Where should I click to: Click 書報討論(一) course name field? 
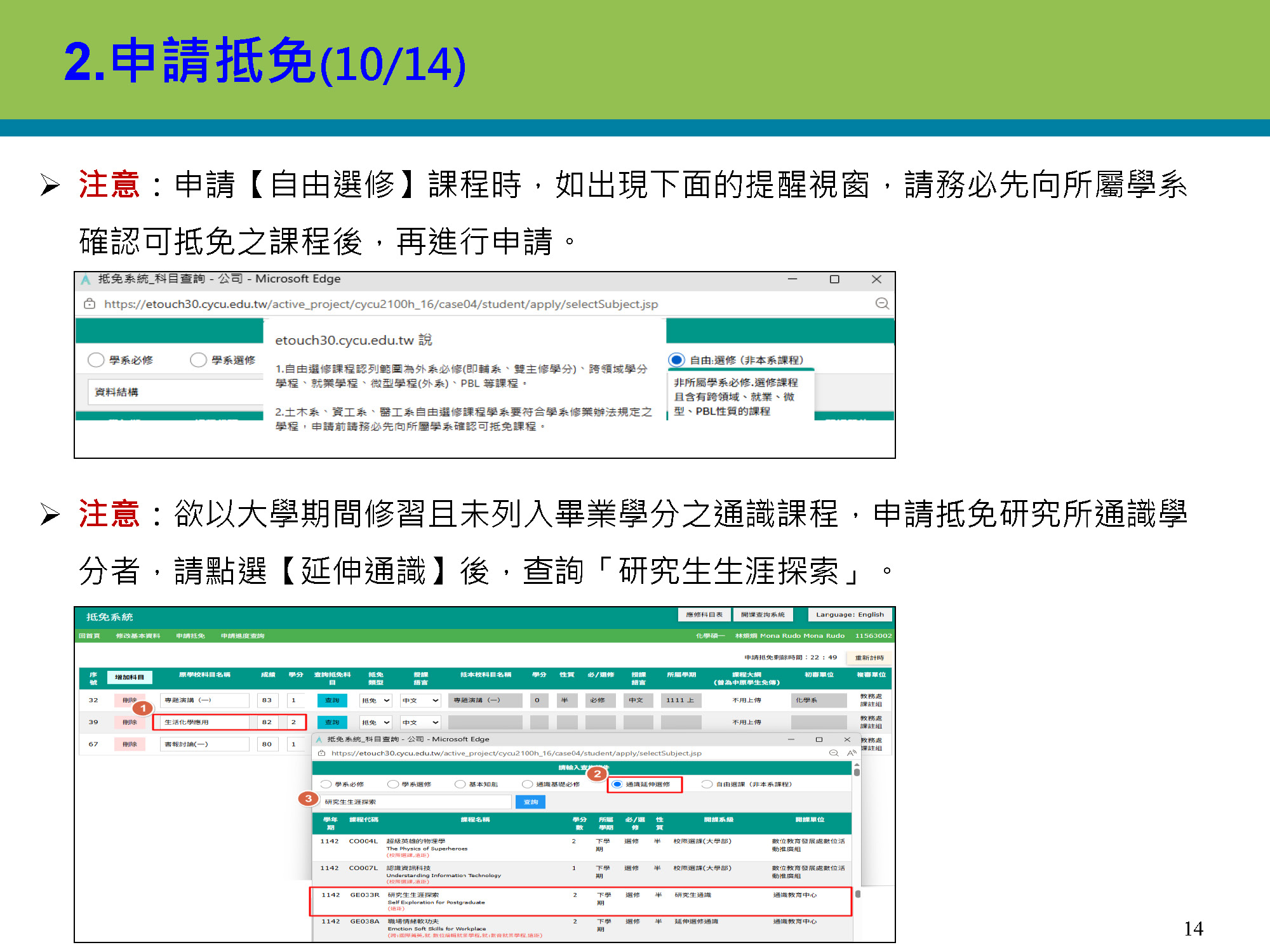204,744
